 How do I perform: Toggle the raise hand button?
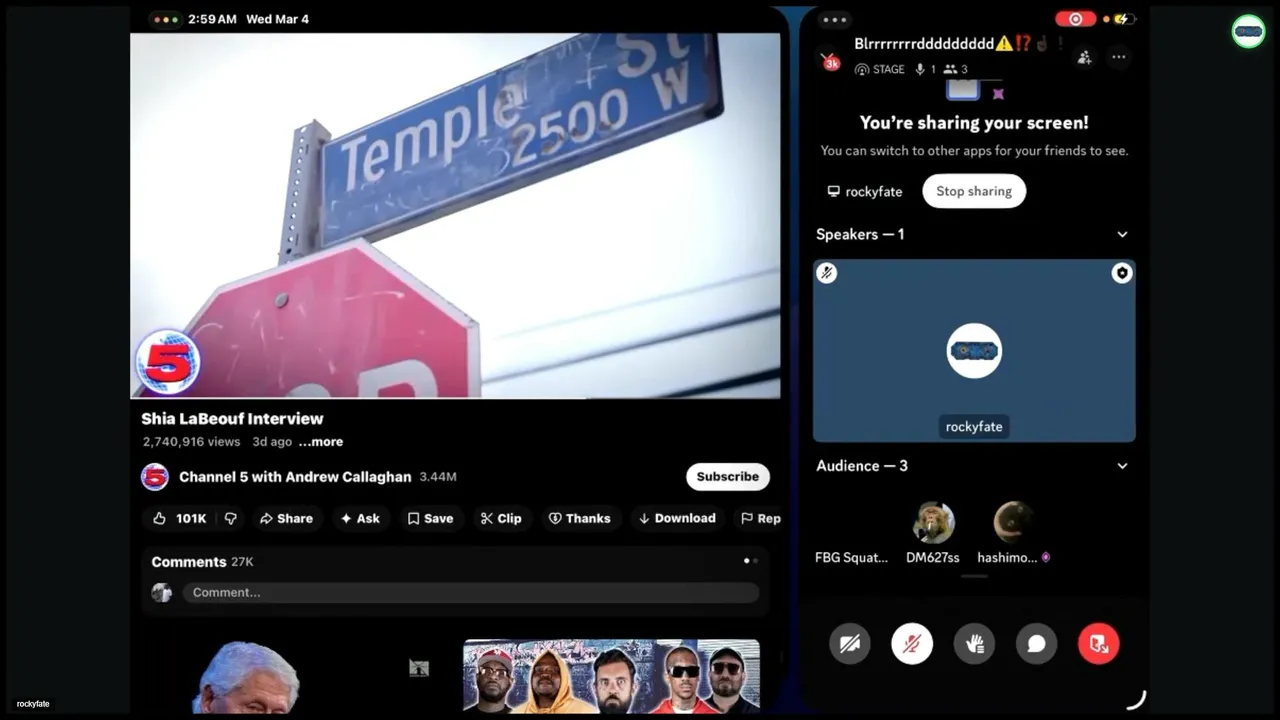coord(974,644)
